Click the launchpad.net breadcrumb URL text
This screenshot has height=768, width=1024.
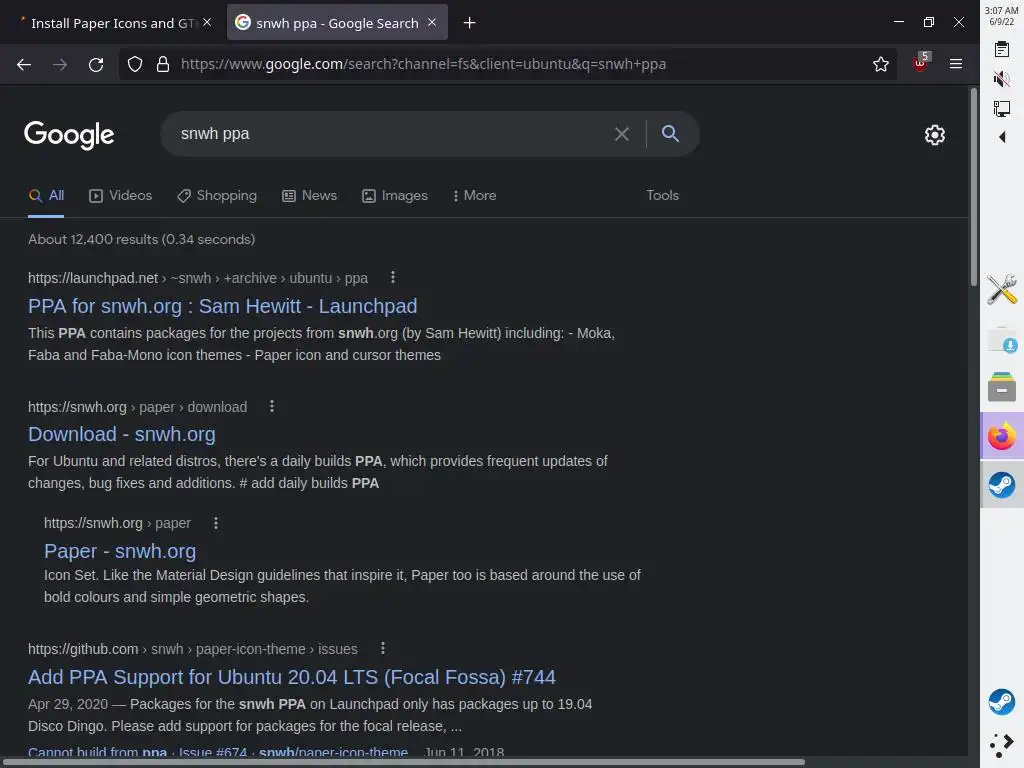[x=198, y=278]
